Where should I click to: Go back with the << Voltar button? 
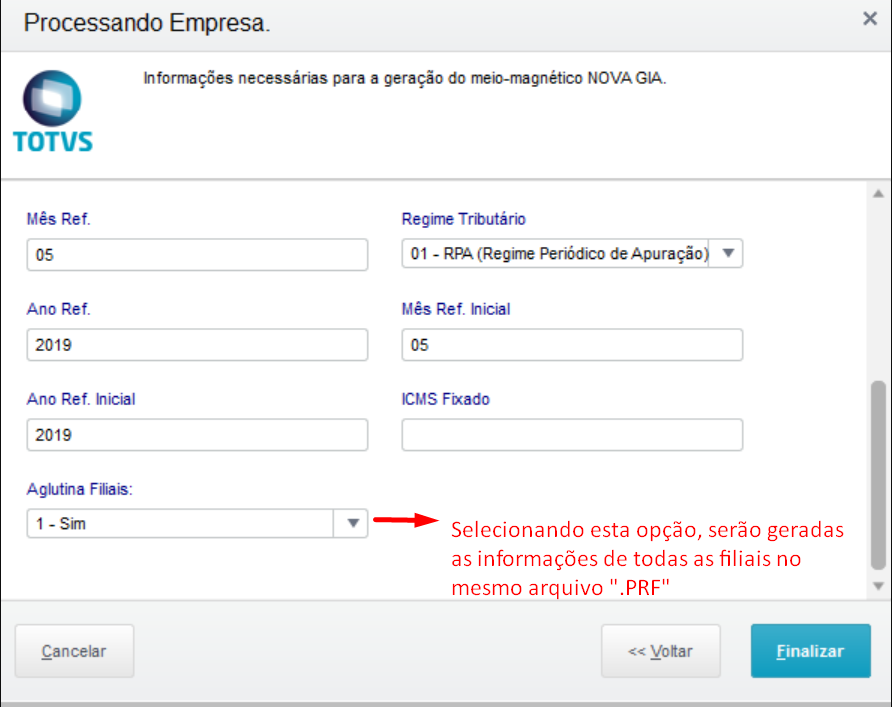pyautogui.click(x=660, y=651)
